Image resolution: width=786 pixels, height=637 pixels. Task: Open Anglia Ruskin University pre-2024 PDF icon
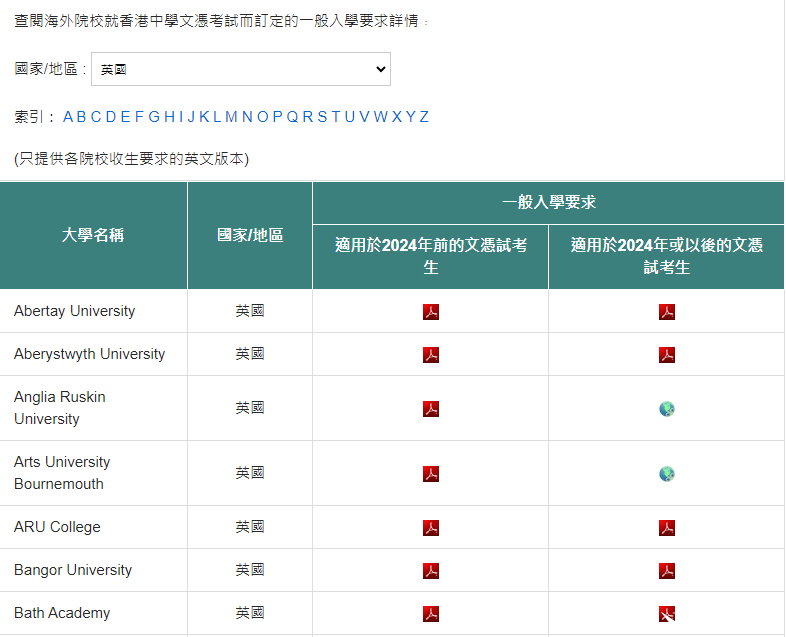coord(431,409)
